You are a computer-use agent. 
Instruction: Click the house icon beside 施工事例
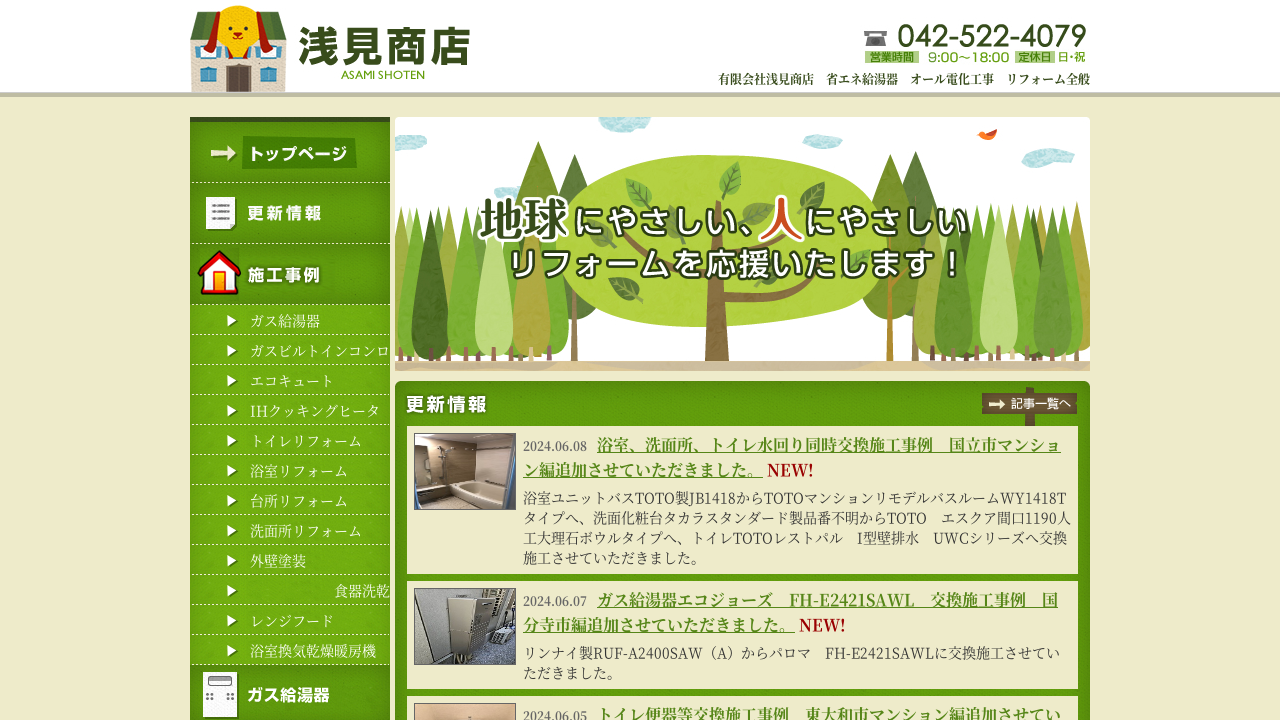coord(219,273)
